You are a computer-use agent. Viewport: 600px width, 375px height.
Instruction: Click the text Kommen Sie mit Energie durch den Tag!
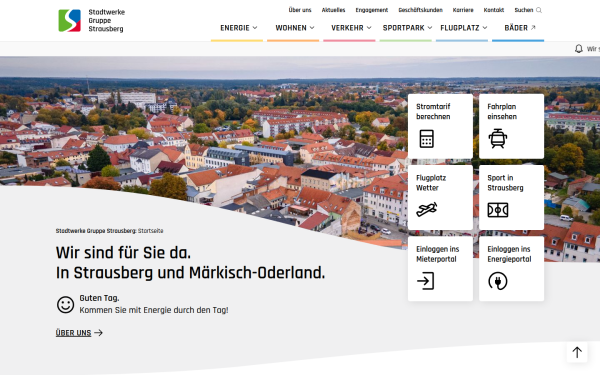click(x=154, y=310)
